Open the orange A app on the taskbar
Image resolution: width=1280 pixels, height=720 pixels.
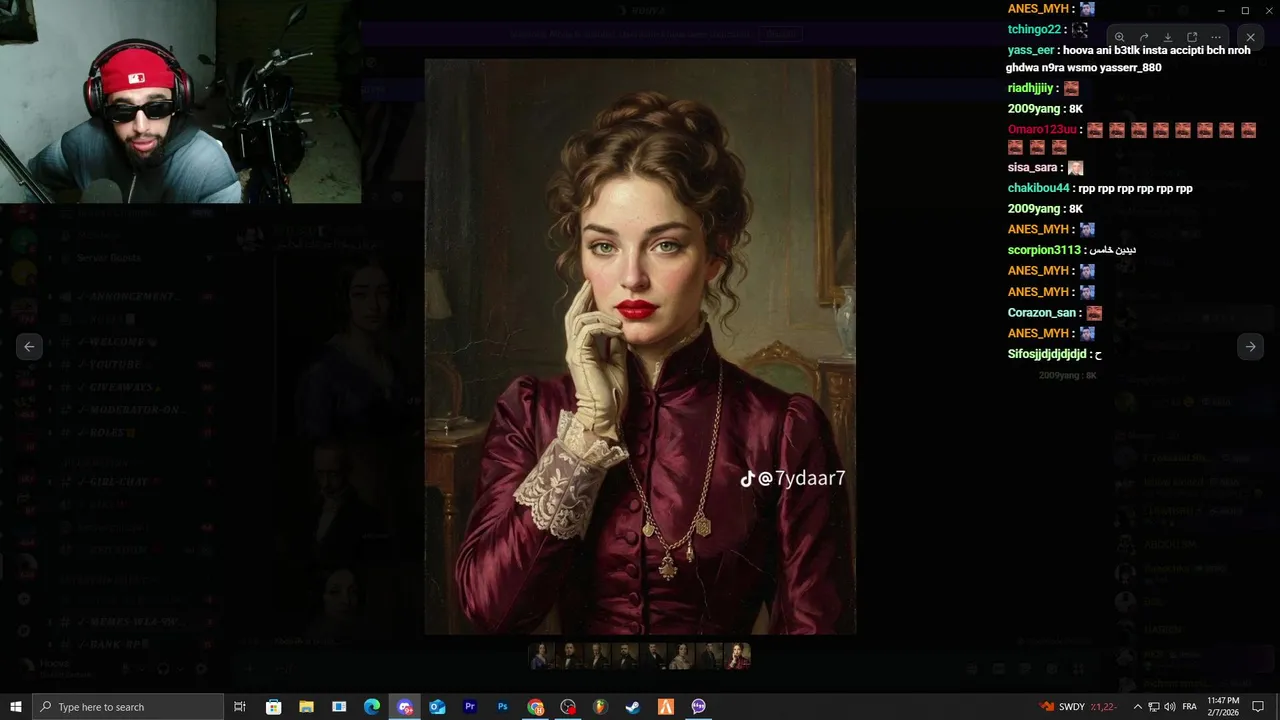coord(666,707)
